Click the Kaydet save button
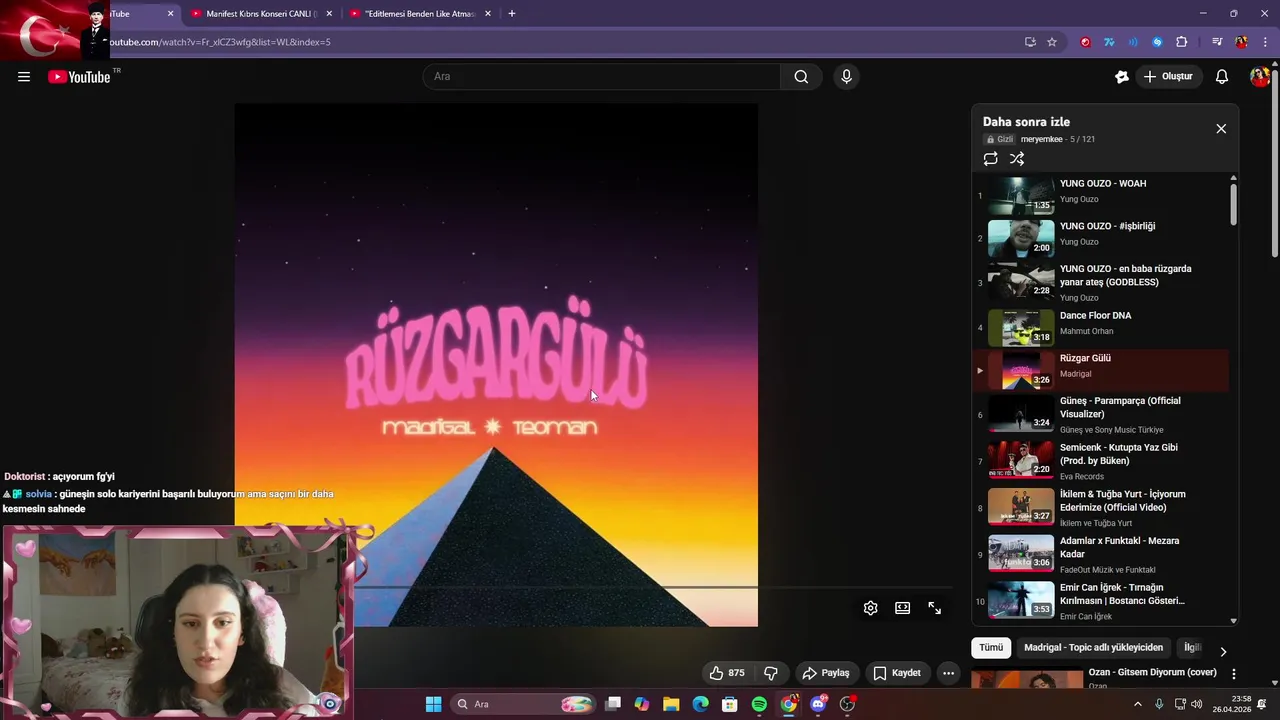The image size is (1280, 720). tap(897, 673)
